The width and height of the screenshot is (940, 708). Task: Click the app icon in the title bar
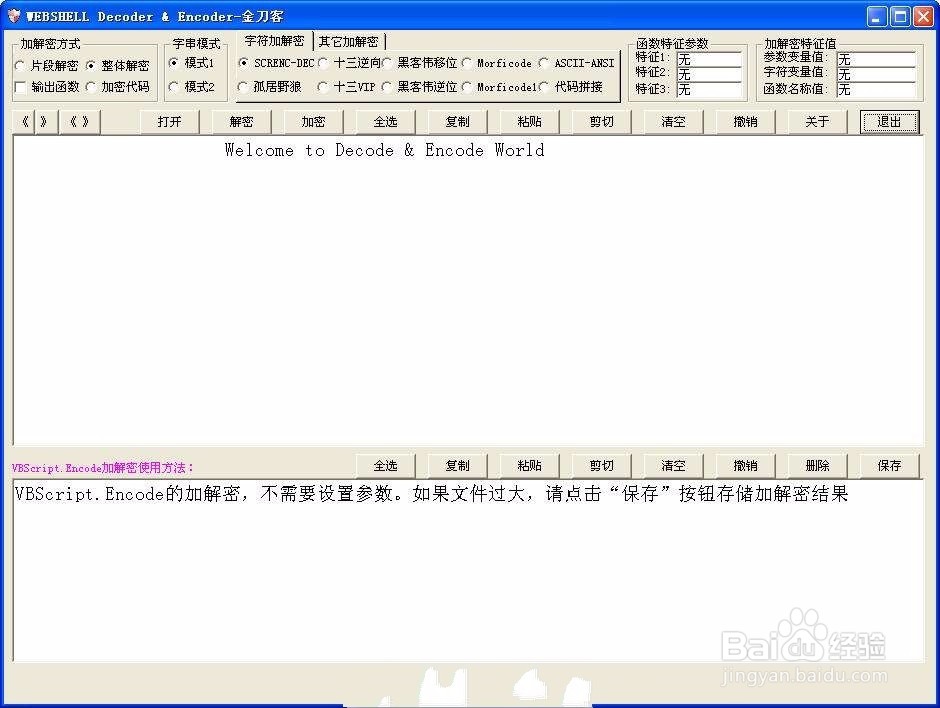(13, 16)
